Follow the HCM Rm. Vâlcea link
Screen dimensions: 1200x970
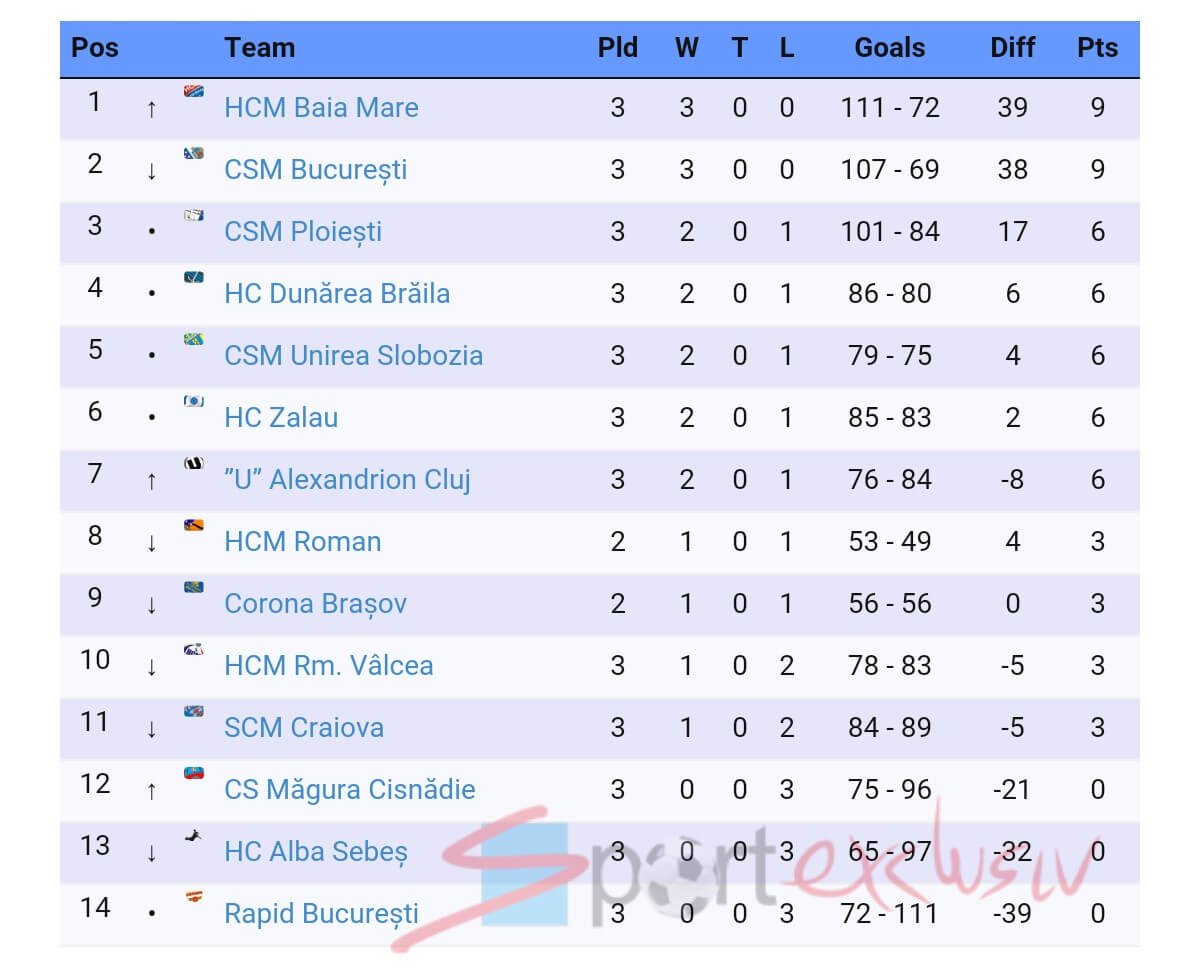(x=328, y=666)
